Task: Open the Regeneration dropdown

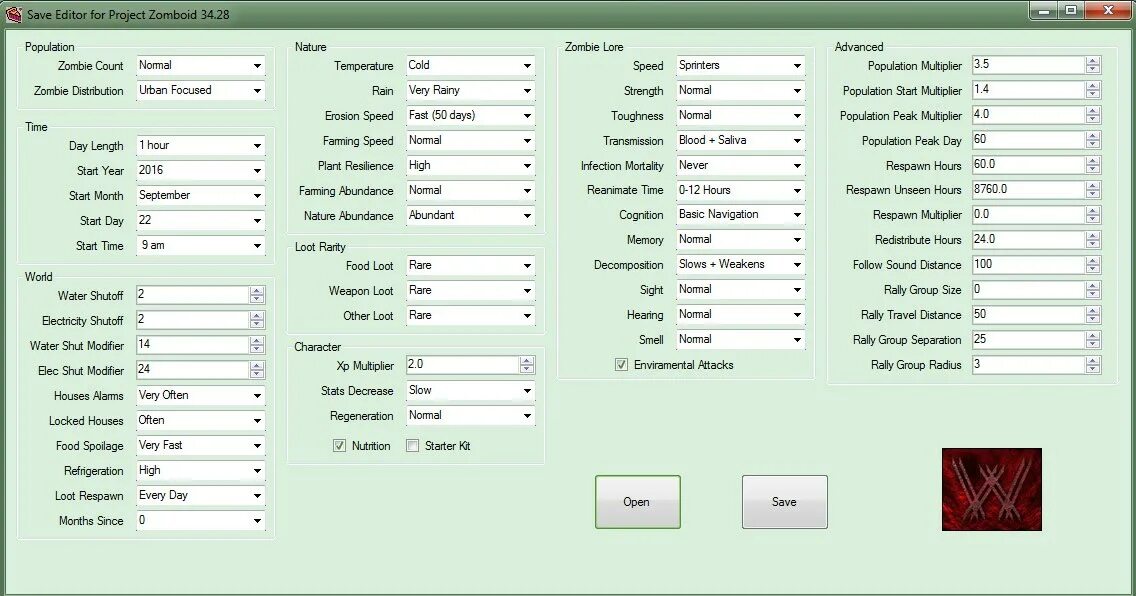Action: coord(470,416)
